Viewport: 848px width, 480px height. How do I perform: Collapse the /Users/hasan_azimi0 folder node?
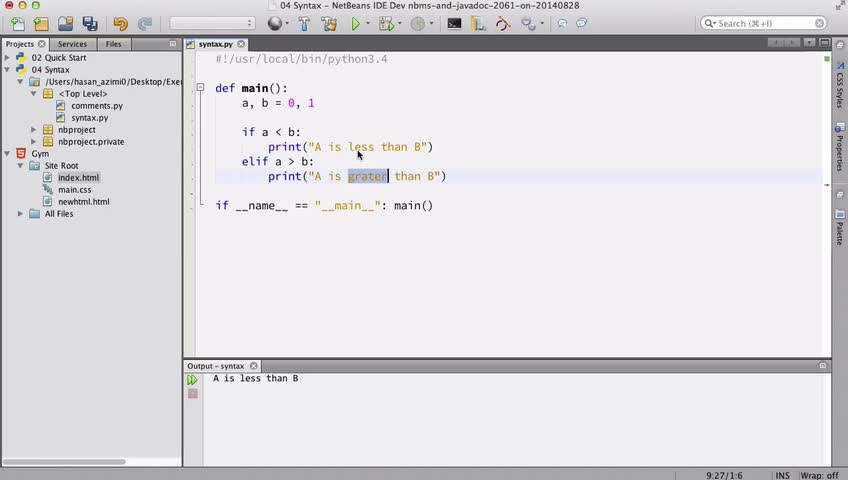pyautogui.click(x=21, y=82)
